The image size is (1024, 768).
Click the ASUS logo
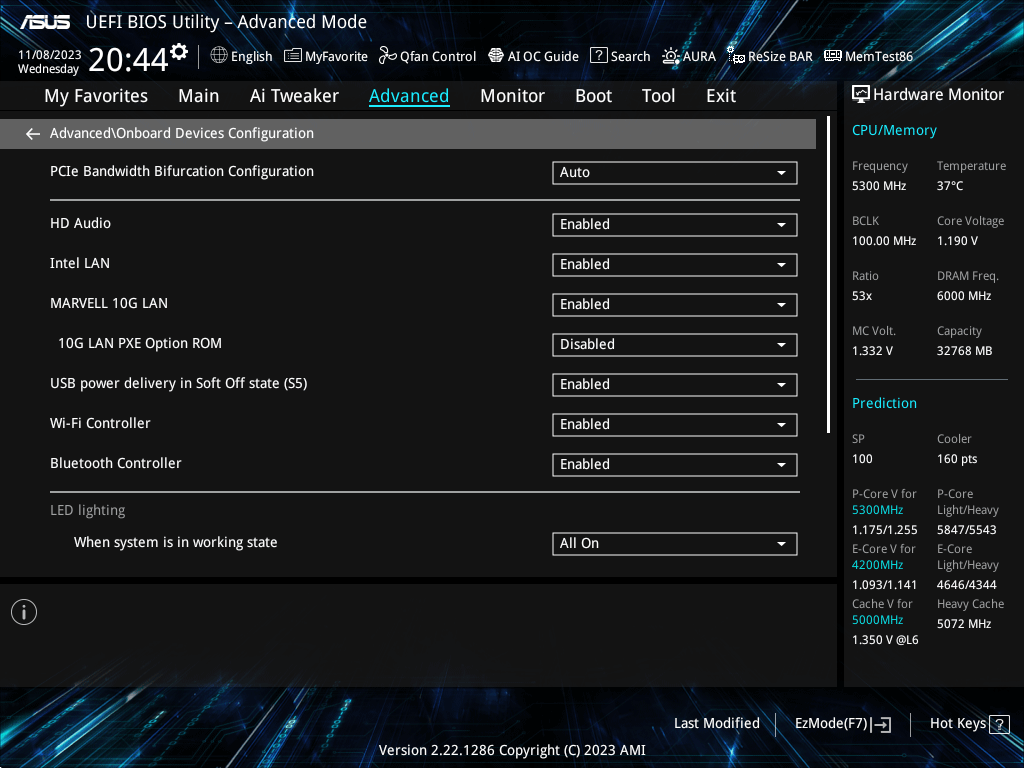[44, 22]
